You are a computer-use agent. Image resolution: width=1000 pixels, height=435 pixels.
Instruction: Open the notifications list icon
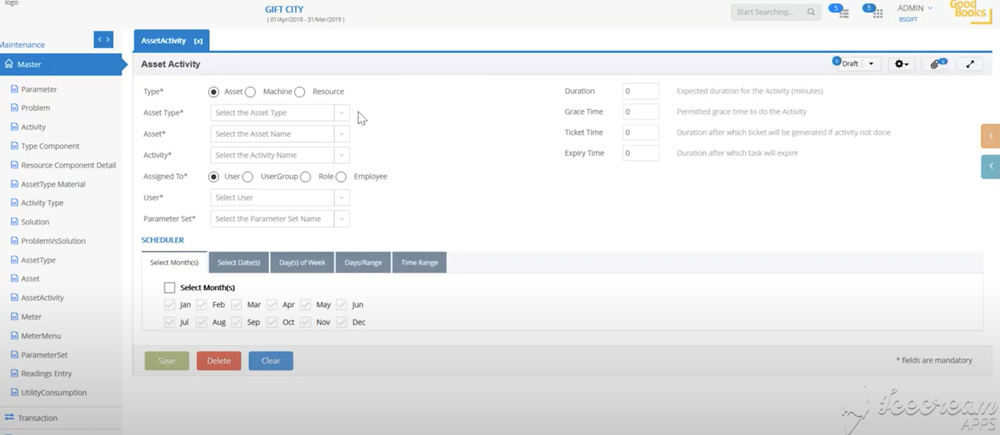click(844, 13)
